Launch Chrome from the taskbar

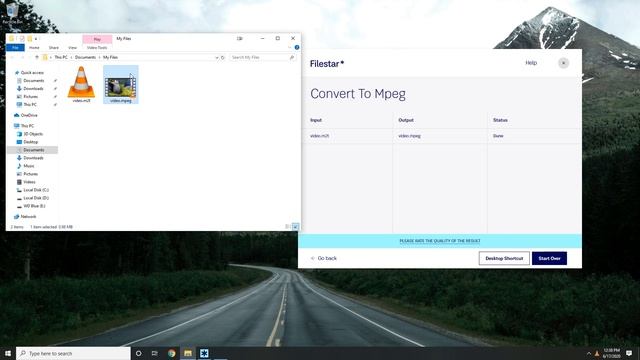tap(171, 353)
